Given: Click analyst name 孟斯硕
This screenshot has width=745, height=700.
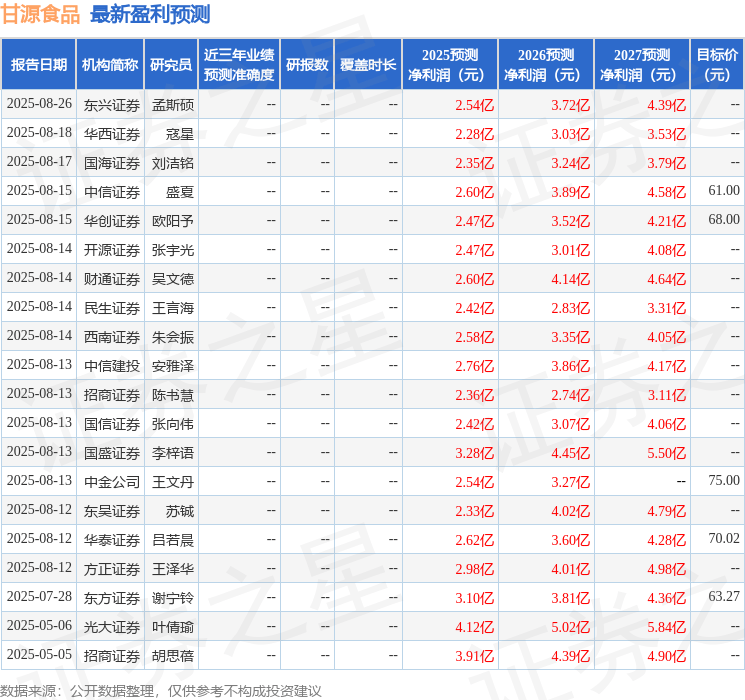Looking at the screenshot, I should click(173, 105).
